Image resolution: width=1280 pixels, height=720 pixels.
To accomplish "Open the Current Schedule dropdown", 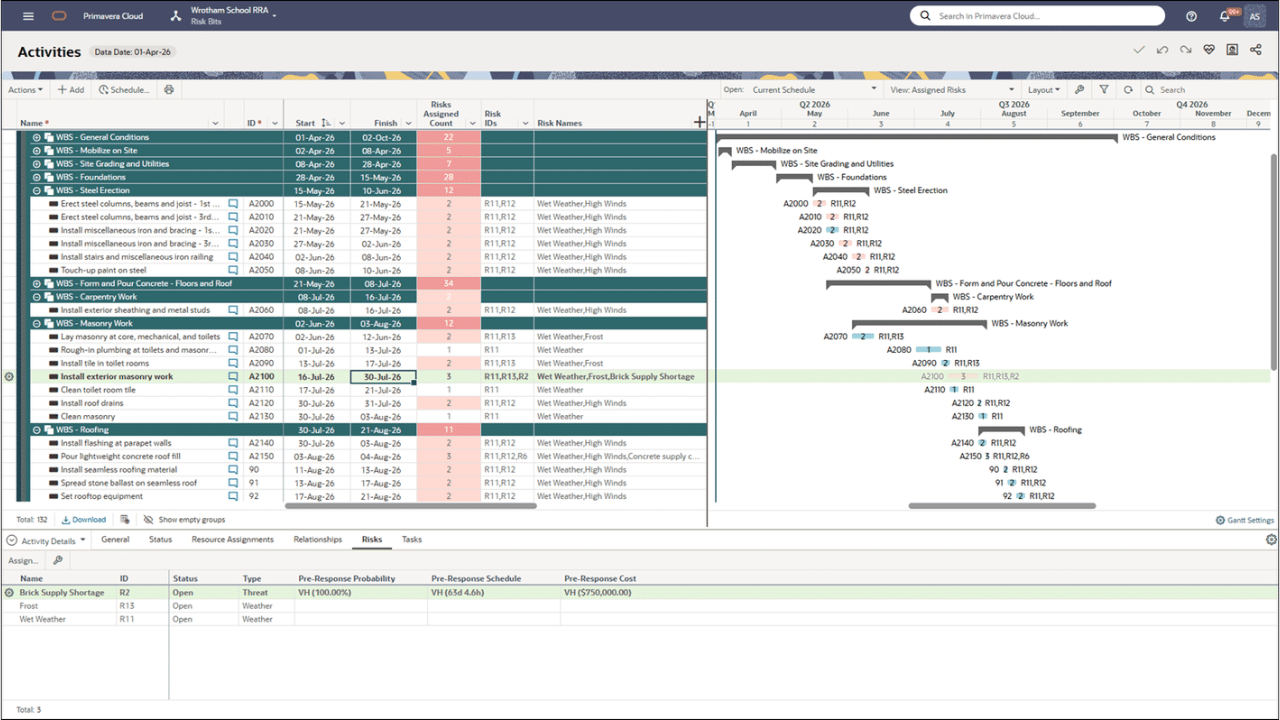I will (813, 90).
